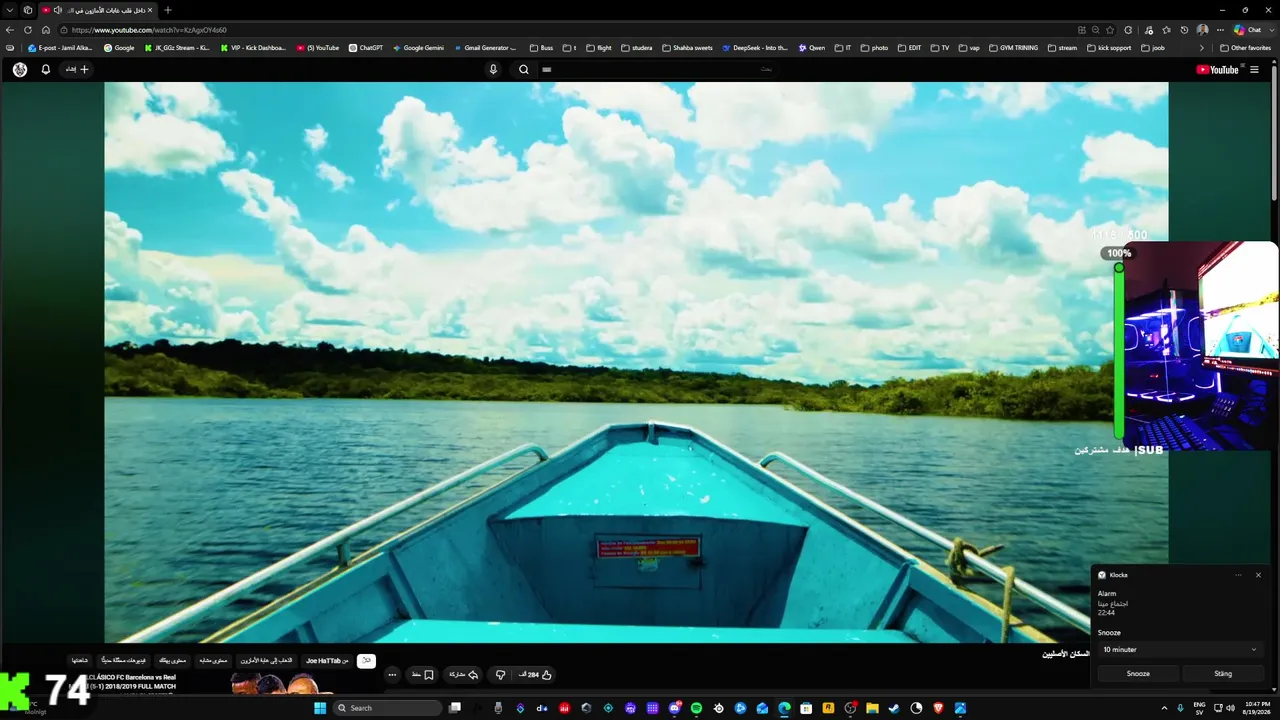Screen dimensions: 1280x720
Task: Refresh the current page
Action: [28, 30]
